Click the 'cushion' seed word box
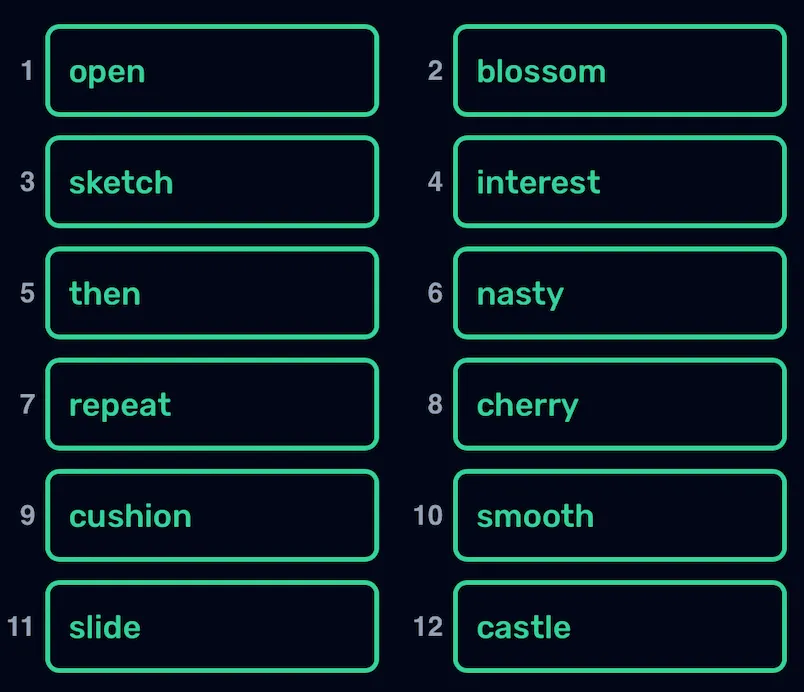 pos(212,515)
